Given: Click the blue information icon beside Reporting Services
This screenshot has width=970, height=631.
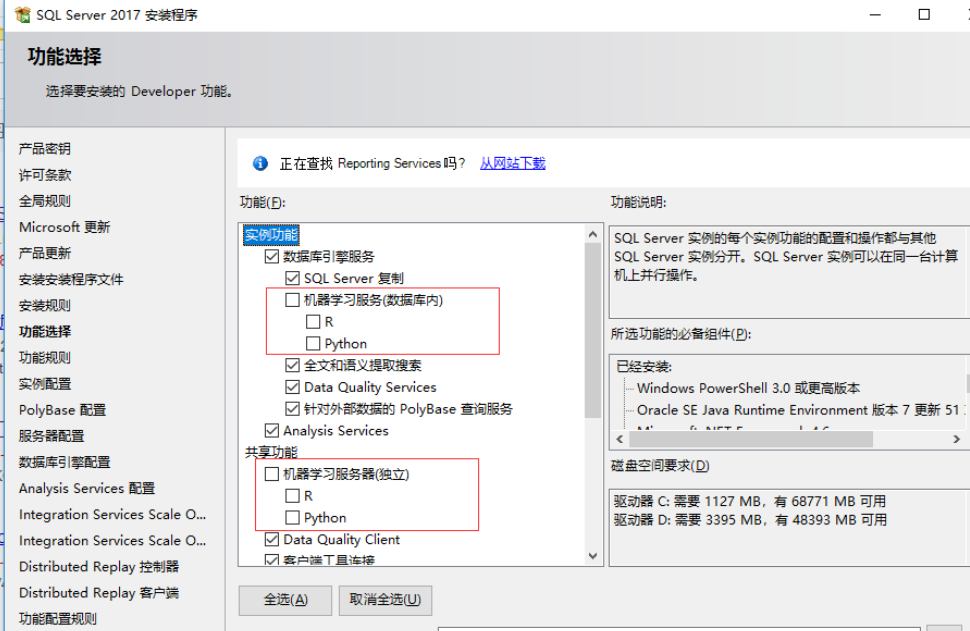Looking at the screenshot, I should pyautogui.click(x=260, y=163).
